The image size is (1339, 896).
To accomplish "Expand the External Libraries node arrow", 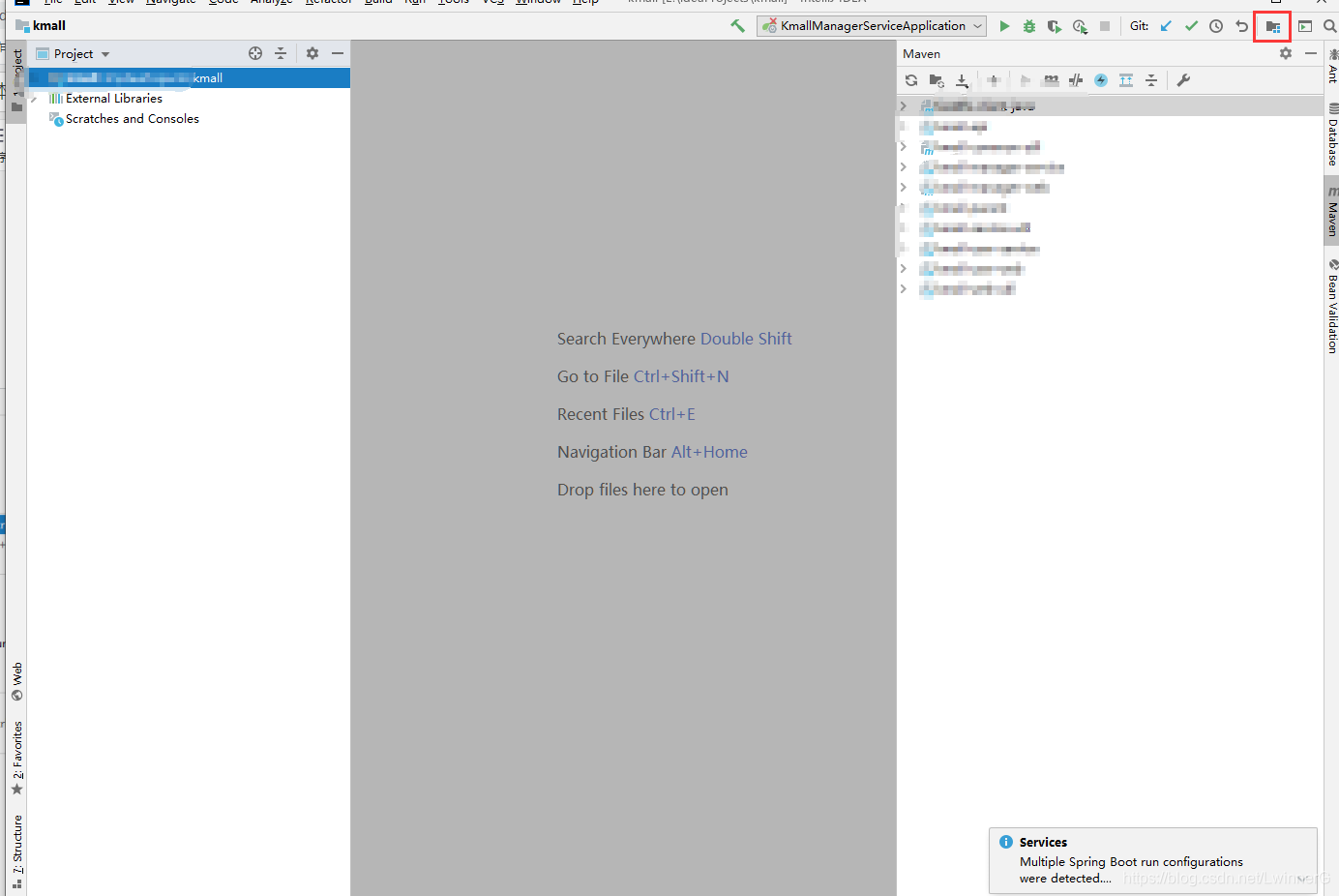I will coord(35,99).
